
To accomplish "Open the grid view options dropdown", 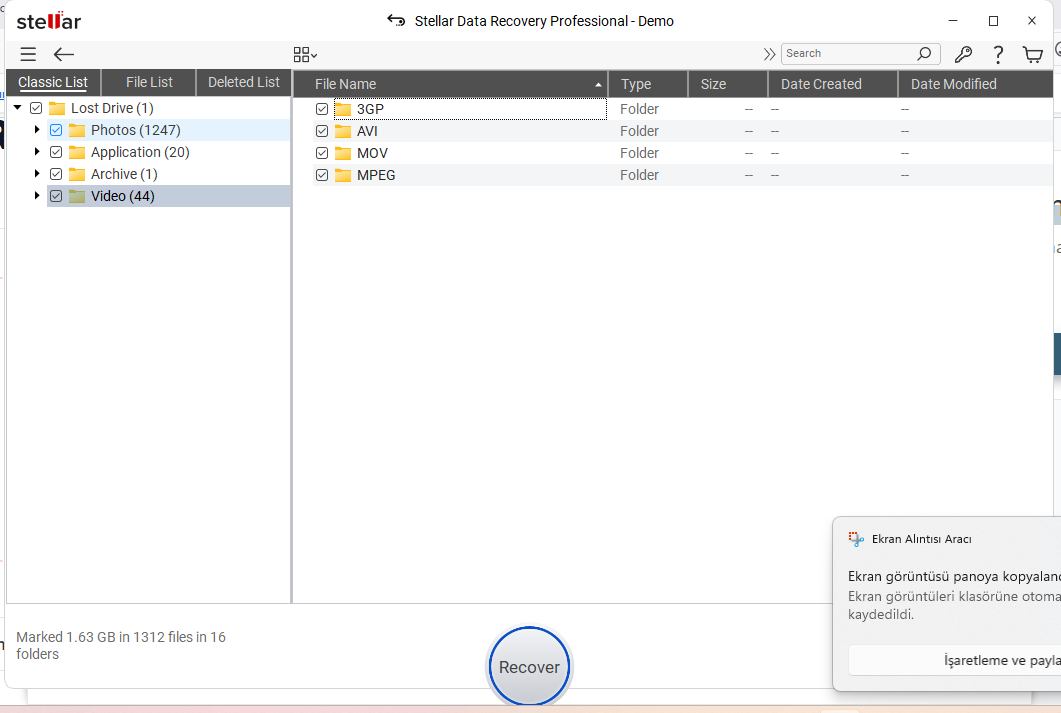I will coord(305,55).
